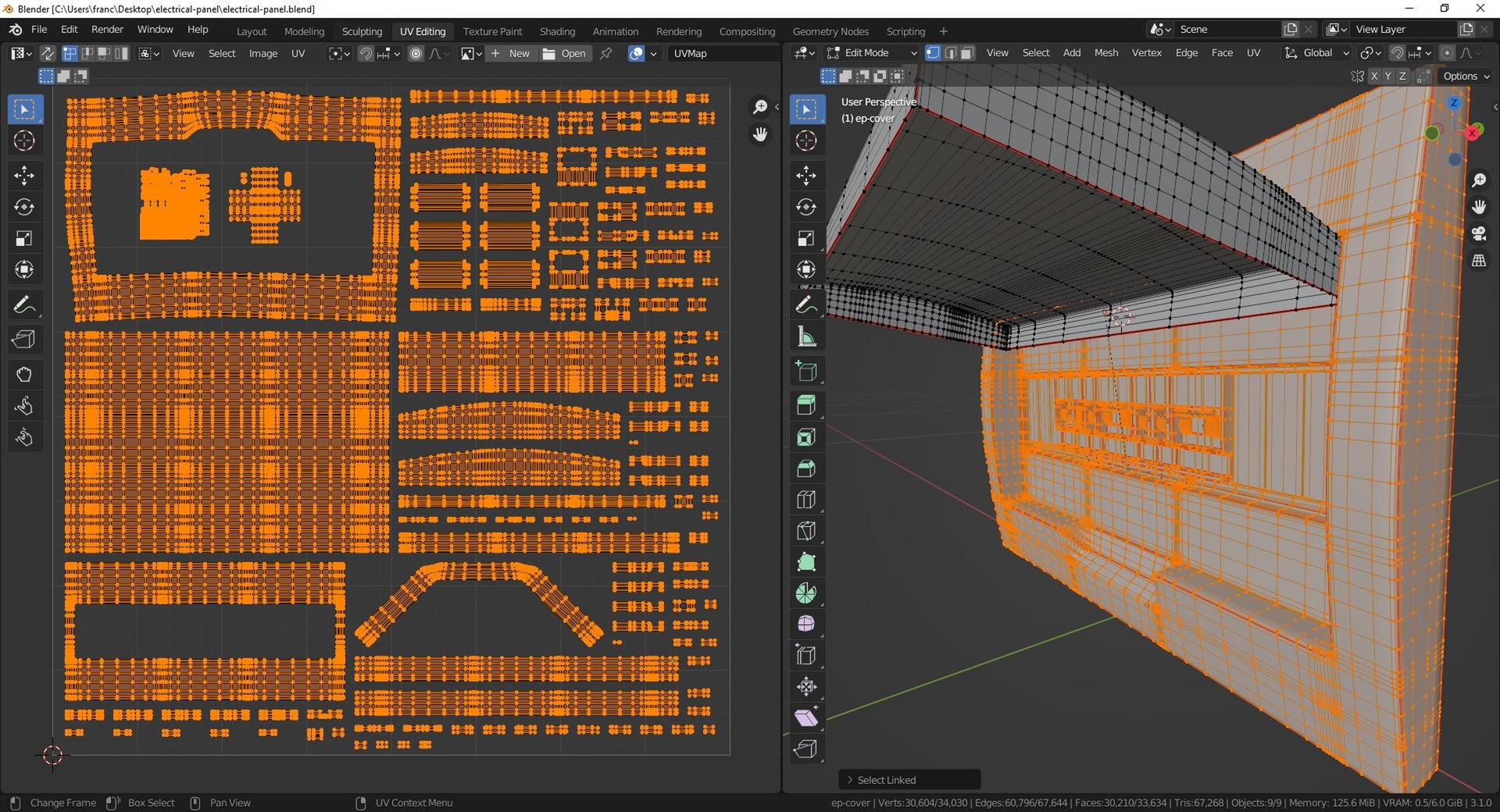Open UV overlays options dropdown arrow
This screenshot has width=1500, height=812.
tap(653, 54)
